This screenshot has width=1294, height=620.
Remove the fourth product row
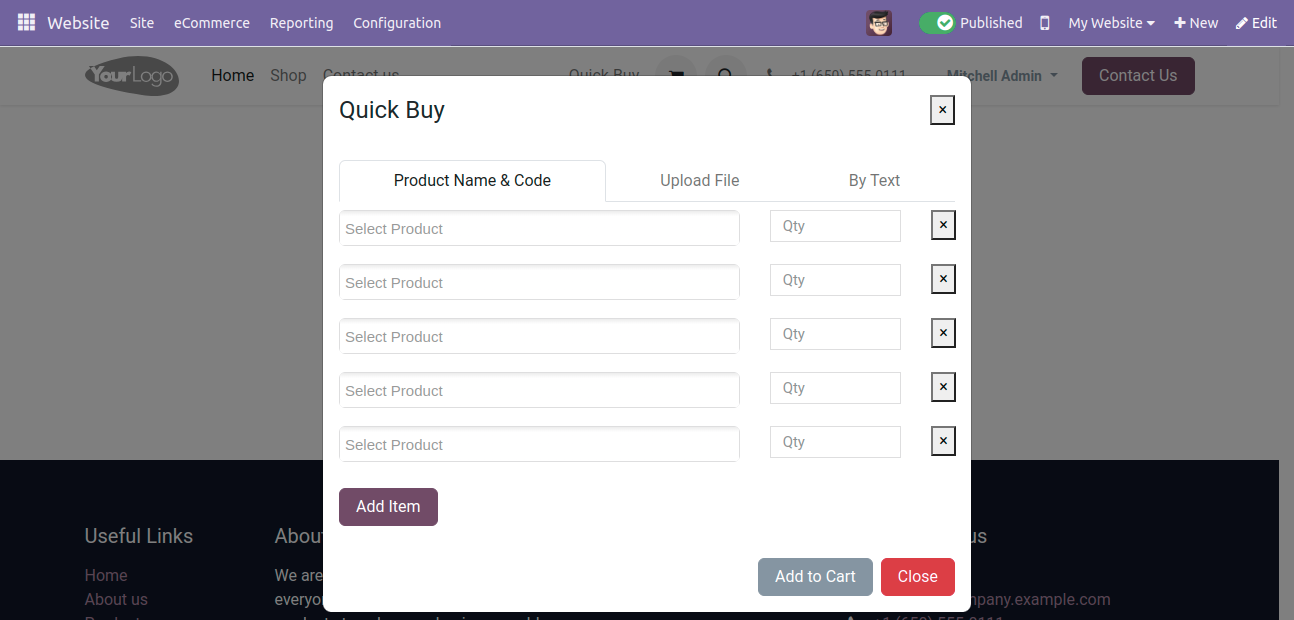pyautogui.click(x=943, y=387)
